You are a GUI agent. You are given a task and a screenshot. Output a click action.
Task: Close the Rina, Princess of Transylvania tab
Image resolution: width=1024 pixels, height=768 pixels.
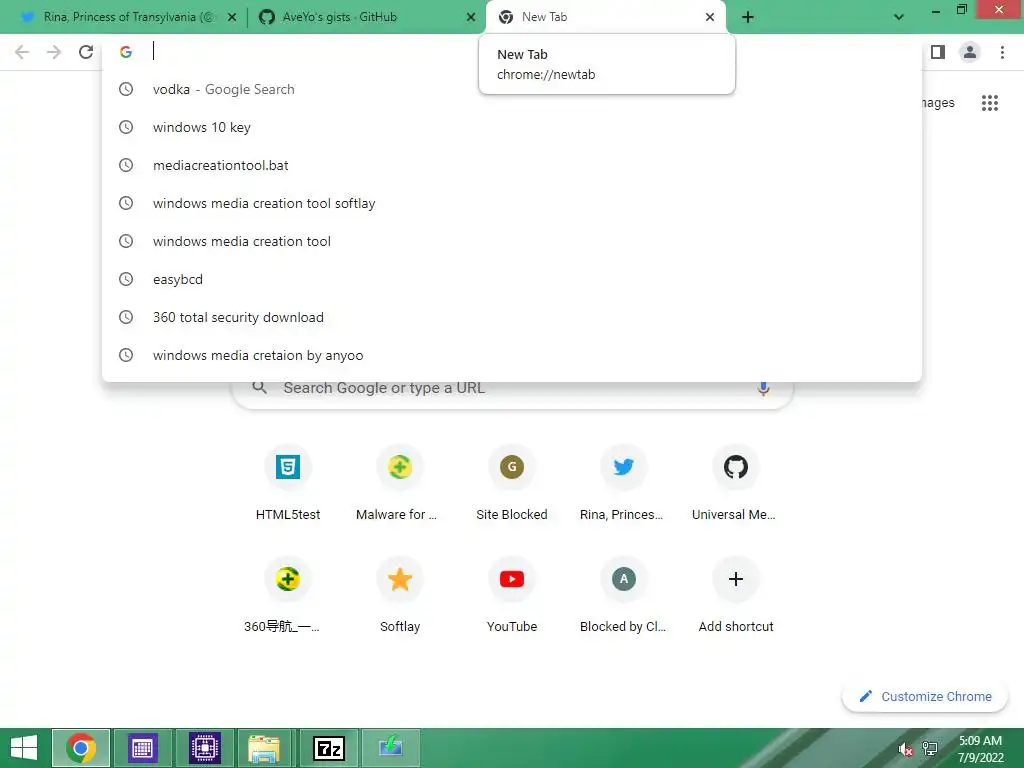232,17
